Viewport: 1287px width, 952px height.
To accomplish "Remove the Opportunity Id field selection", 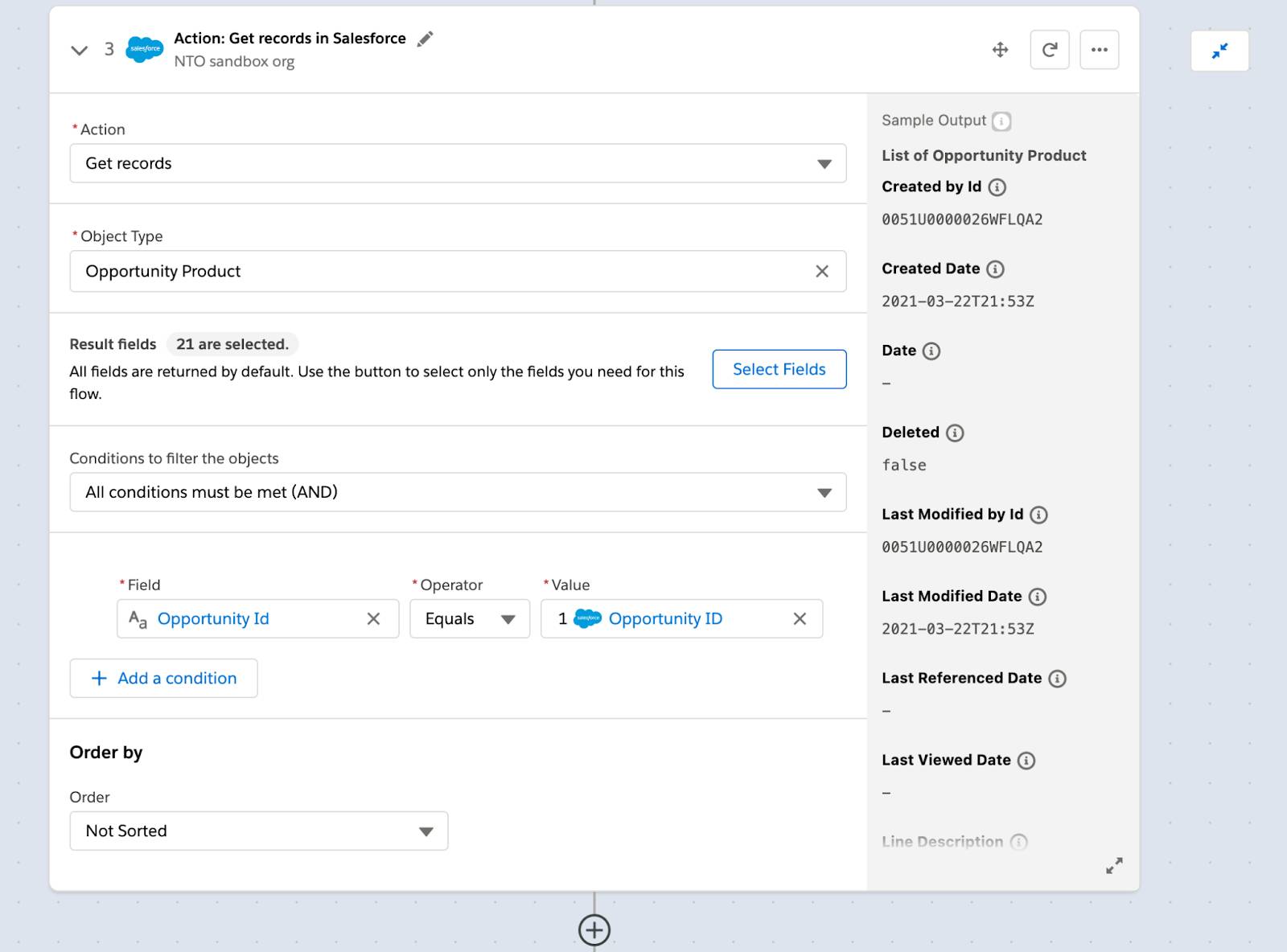I will [x=373, y=618].
